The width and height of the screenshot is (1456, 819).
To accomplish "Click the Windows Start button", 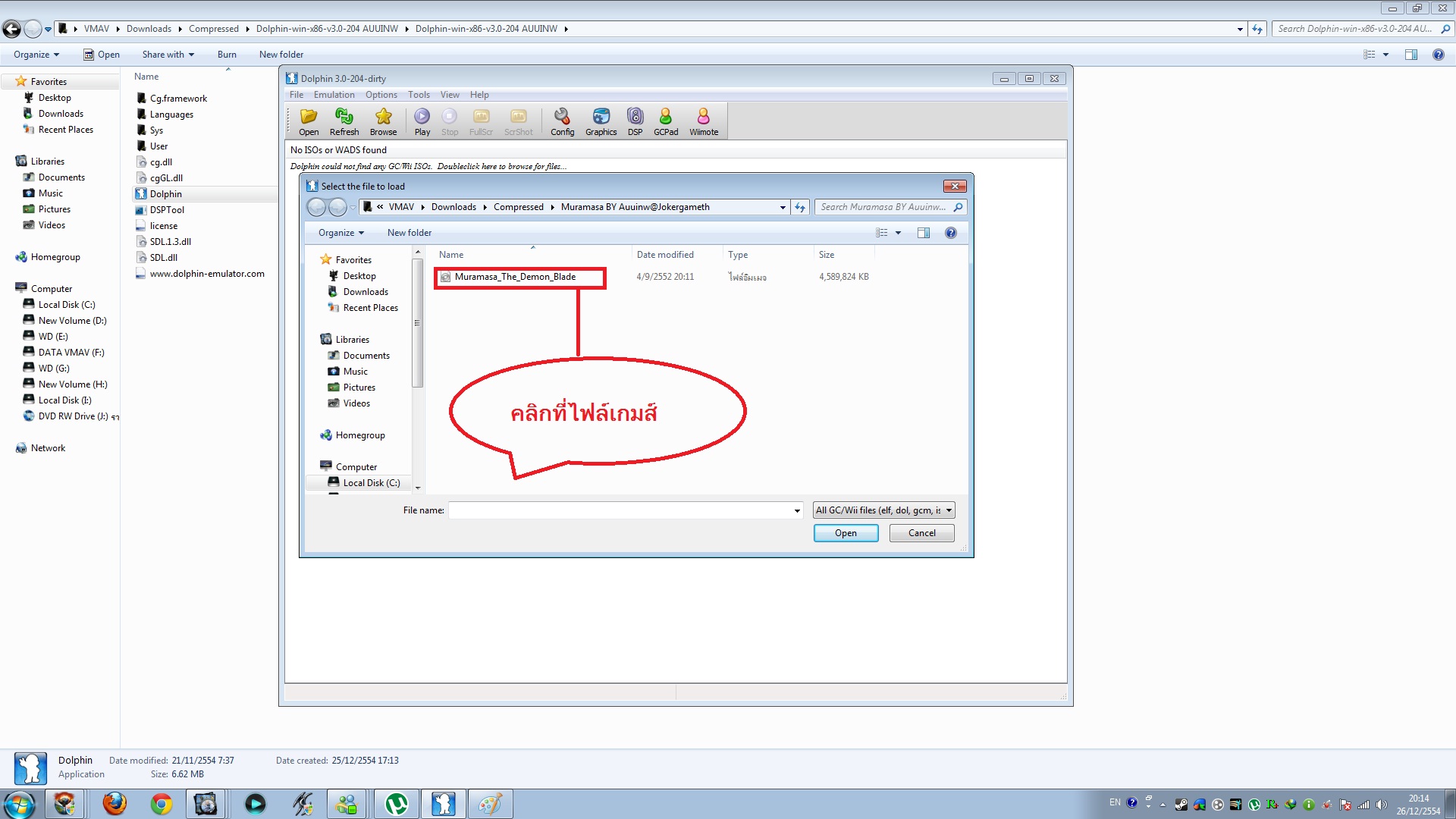I will [x=18, y=803].
